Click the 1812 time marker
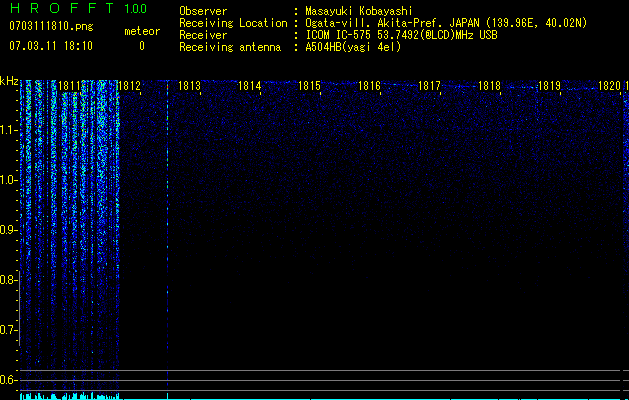 coord(129,85)
